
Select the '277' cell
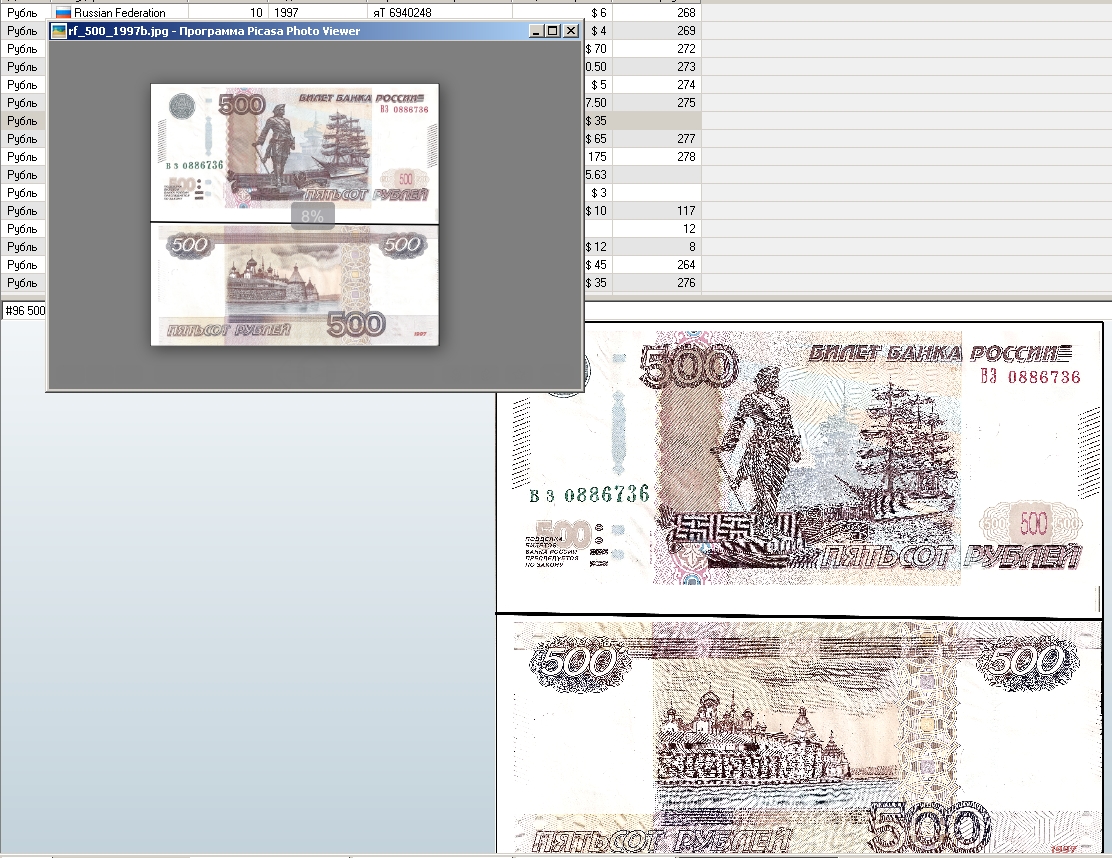pos(657,139)
